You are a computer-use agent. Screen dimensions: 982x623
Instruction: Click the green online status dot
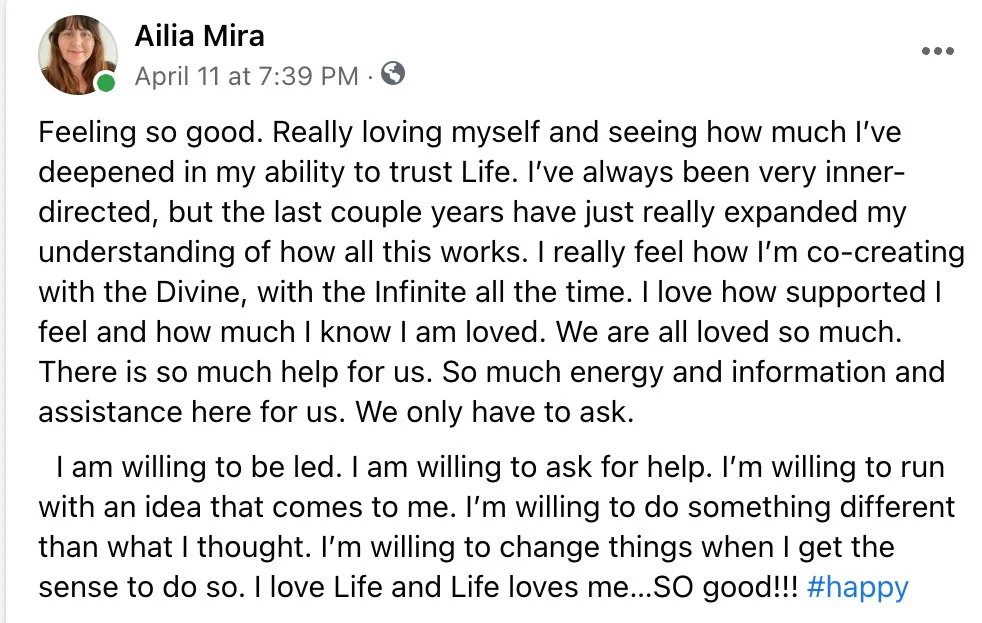(106, 82)
